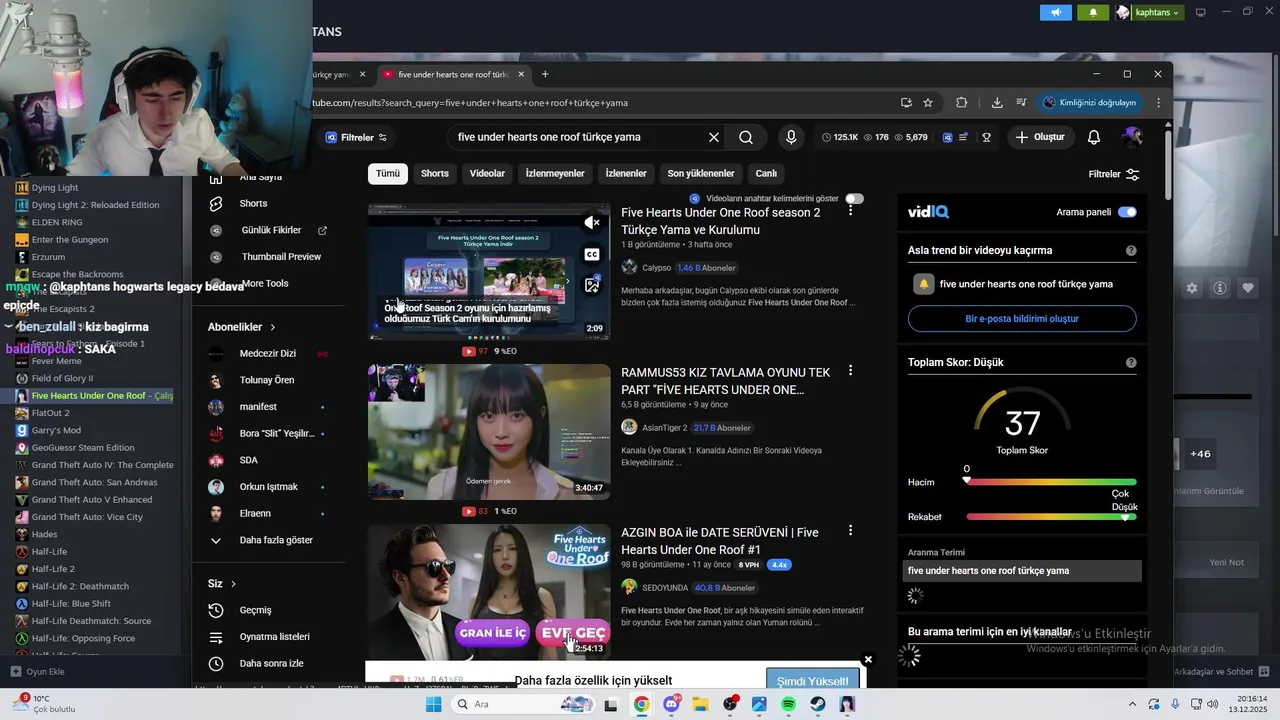Select the Videolar filter chip
This screenshot has width=1280, height=720.
point(487,174)
